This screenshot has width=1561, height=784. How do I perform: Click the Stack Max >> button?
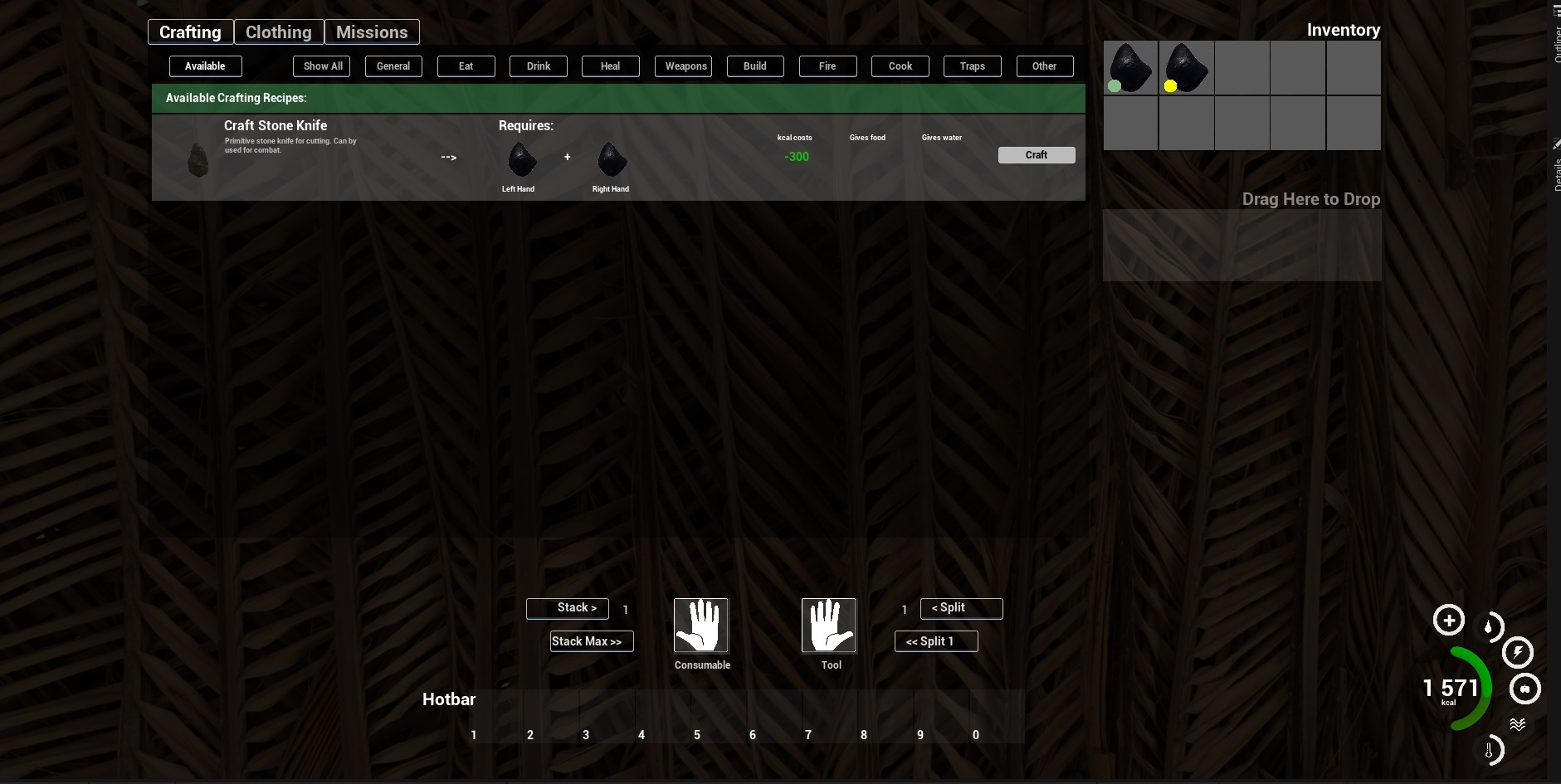(x=591, y=641)
